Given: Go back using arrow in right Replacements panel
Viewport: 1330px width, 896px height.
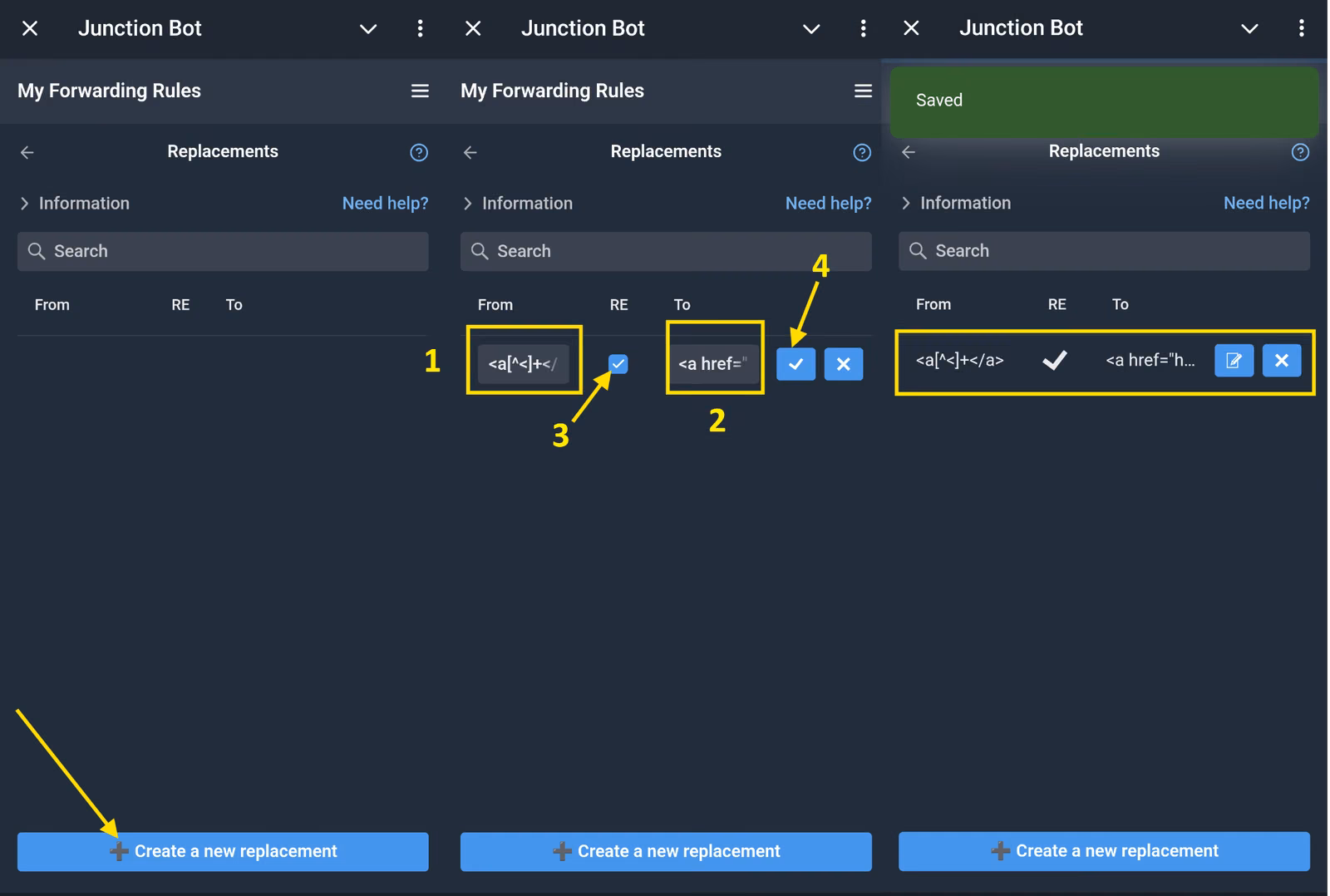Looking at the screenshot, I should [x=909, y=152].
